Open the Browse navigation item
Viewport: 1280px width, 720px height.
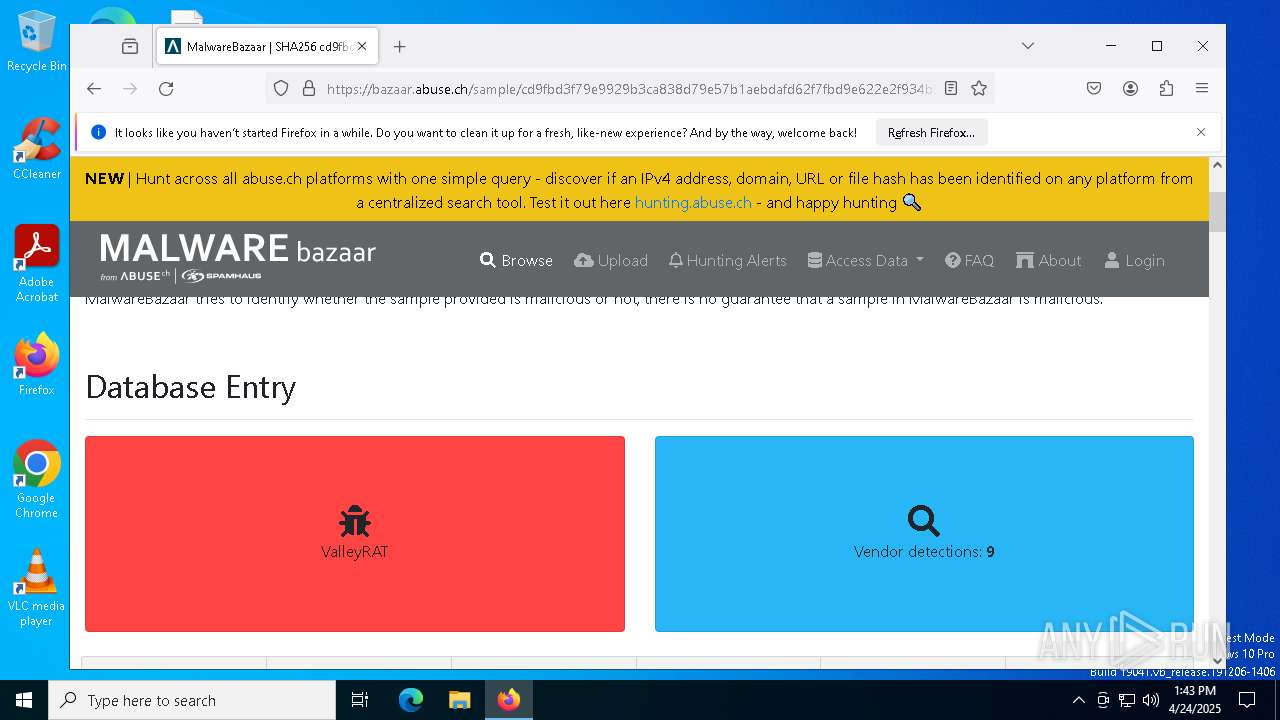516,260
